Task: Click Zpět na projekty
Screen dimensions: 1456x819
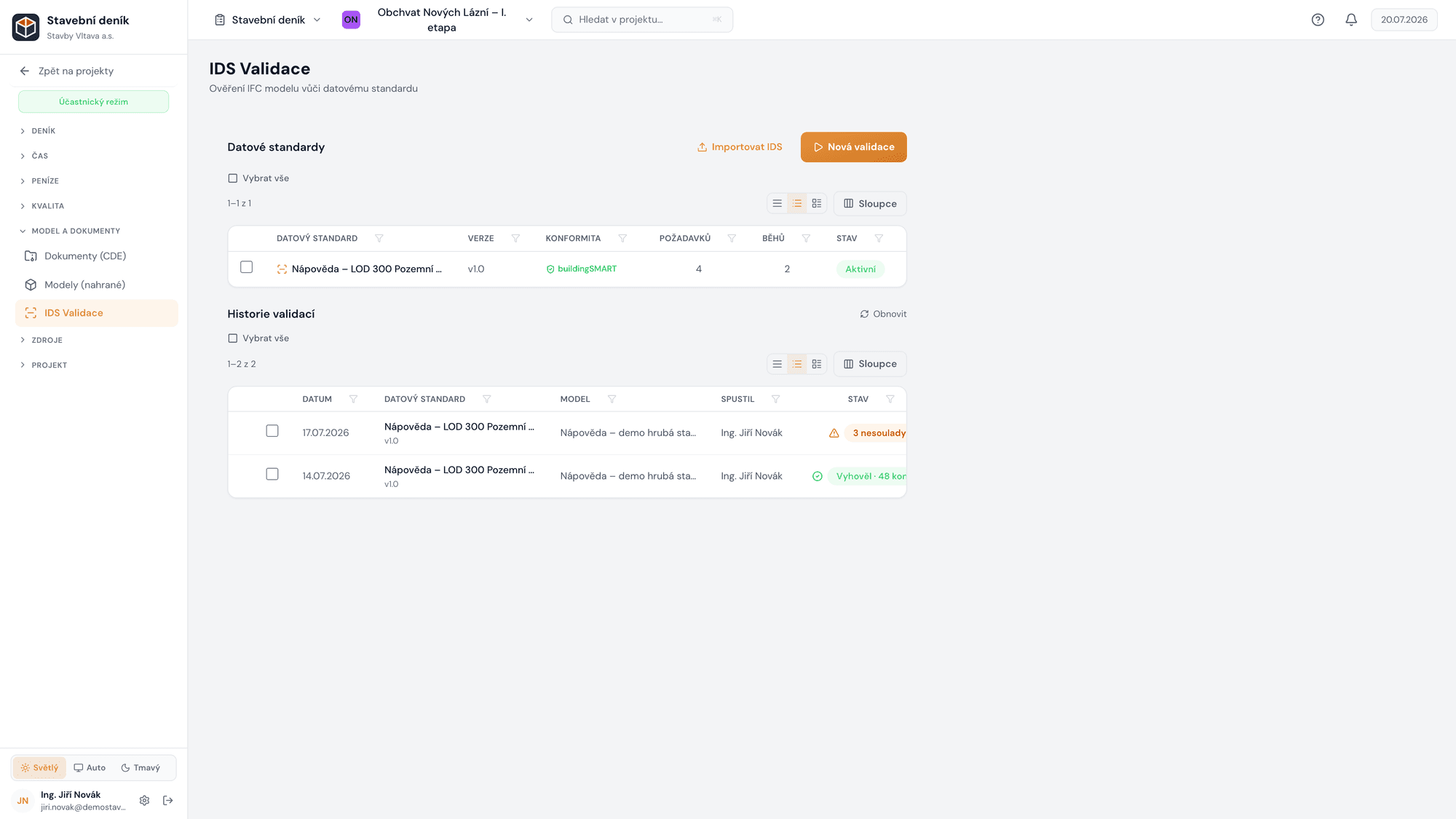Action: pyautogui.click(x=66, y=71)
